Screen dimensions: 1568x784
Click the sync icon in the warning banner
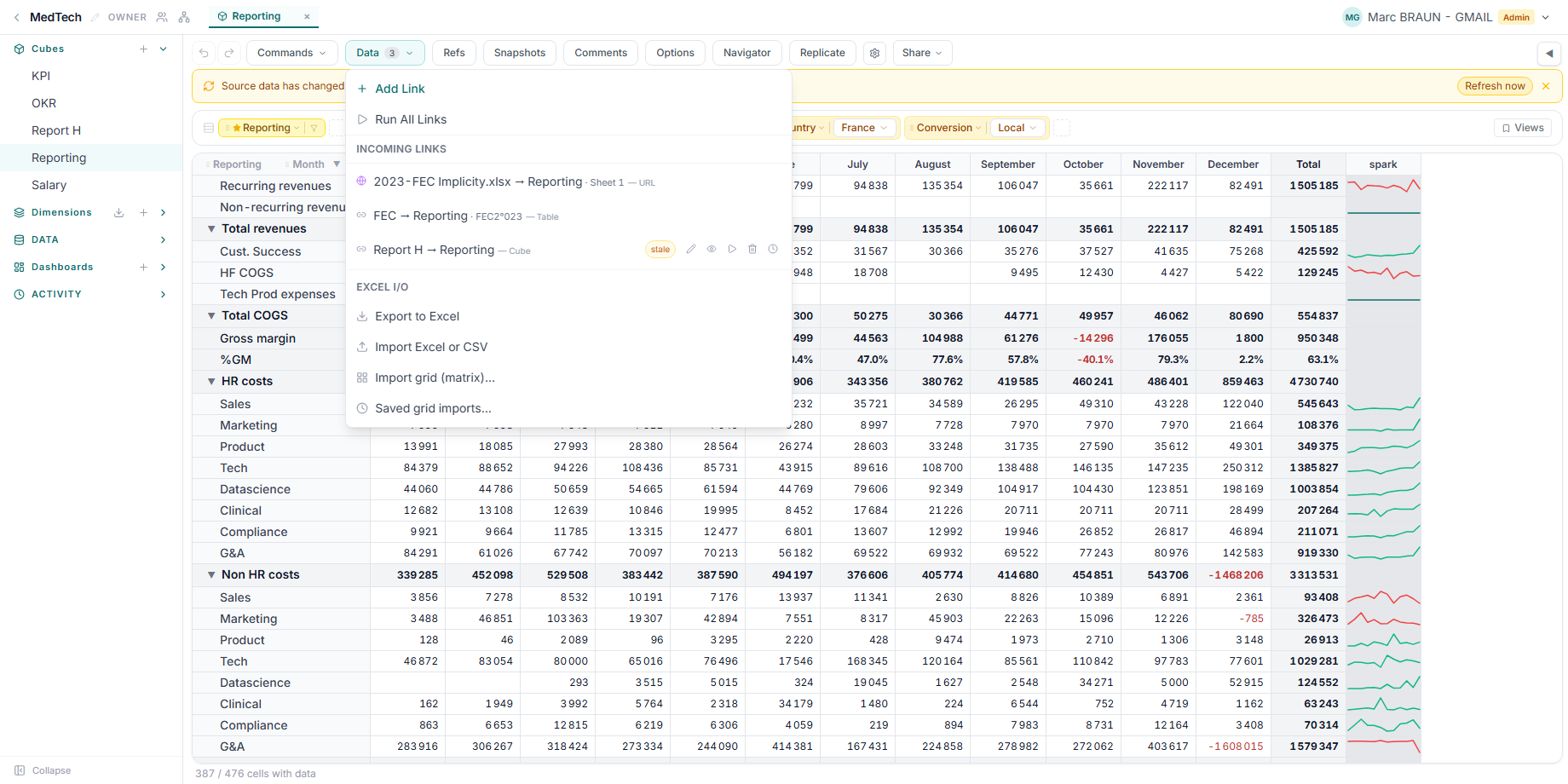click(x=209, y=86)
